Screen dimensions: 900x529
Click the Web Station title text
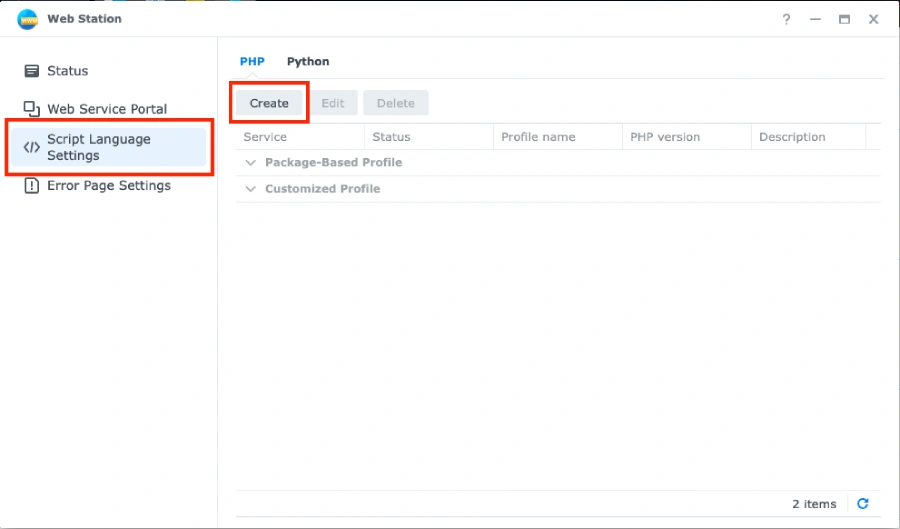point(84,19)
